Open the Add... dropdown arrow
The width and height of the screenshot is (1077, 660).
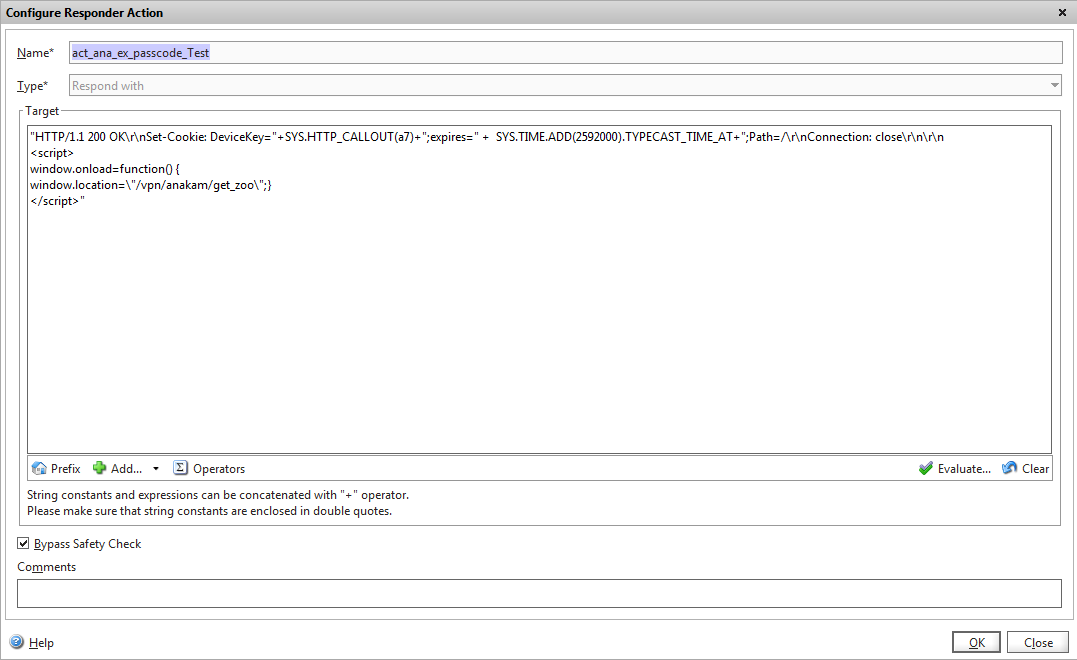(156, 468)
